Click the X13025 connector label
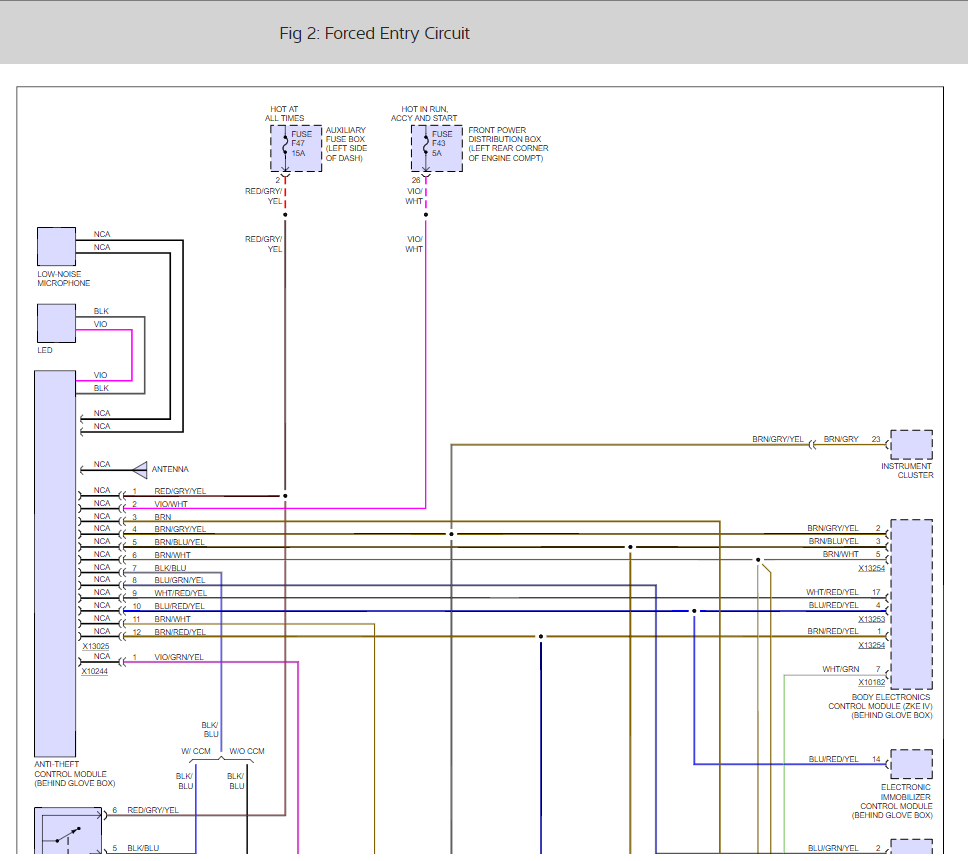The image size is (968, 861). [95, 646]
